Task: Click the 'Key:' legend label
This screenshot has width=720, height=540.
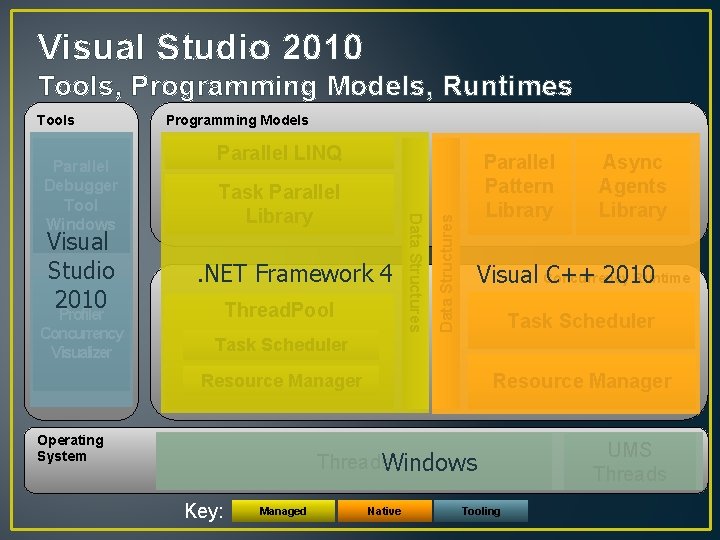Action: click(204, 511)
